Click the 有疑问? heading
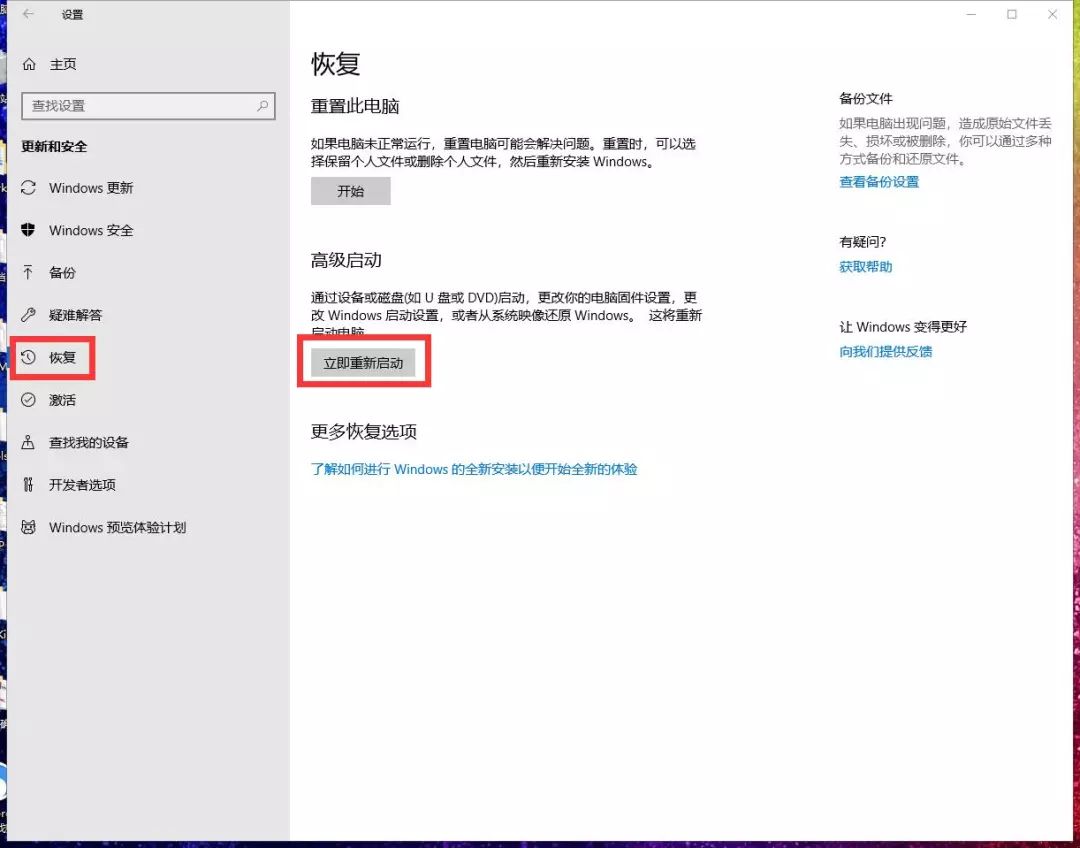This screenshot has height=848, width=1080. 862,242
